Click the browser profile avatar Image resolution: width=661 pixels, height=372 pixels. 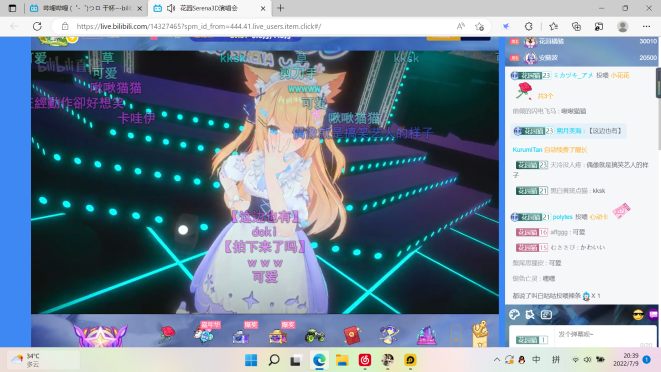[x=623, y=26]
